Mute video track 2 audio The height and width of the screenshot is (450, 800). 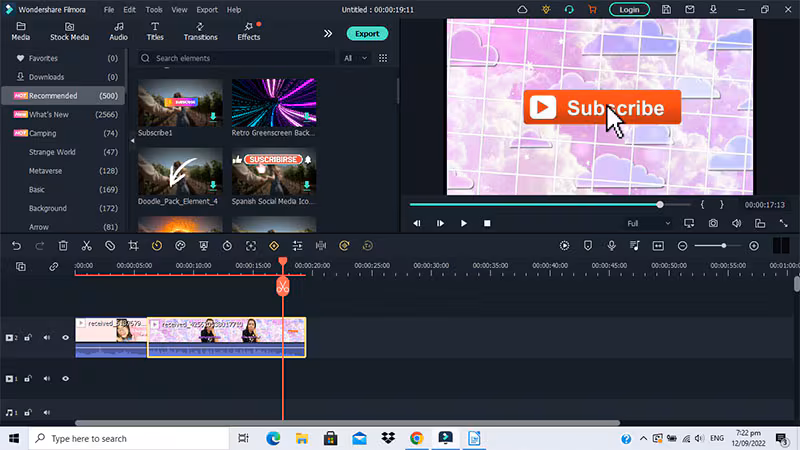pyautogui.click(x=46, y=338)
